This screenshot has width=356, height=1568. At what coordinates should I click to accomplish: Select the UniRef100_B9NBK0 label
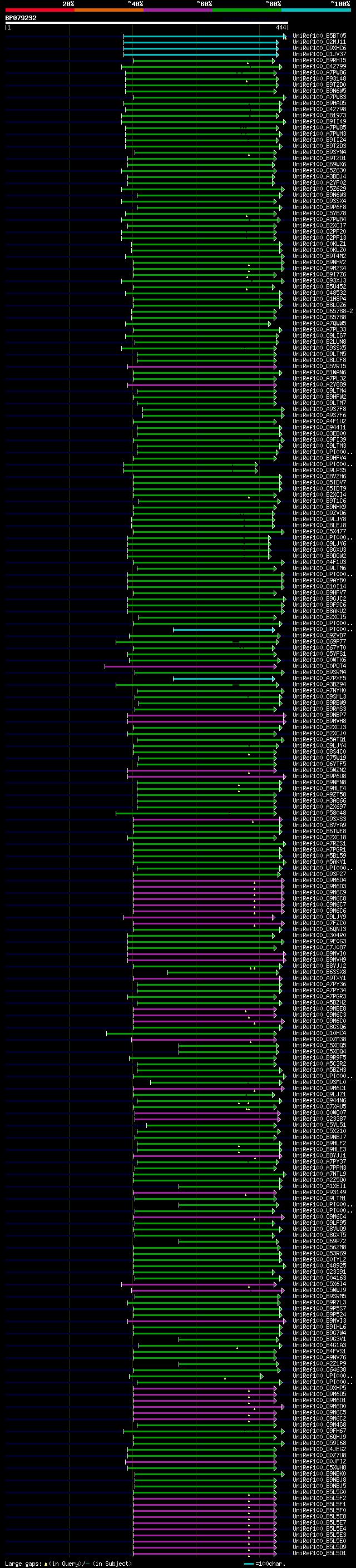click(x=319, y=1473)
